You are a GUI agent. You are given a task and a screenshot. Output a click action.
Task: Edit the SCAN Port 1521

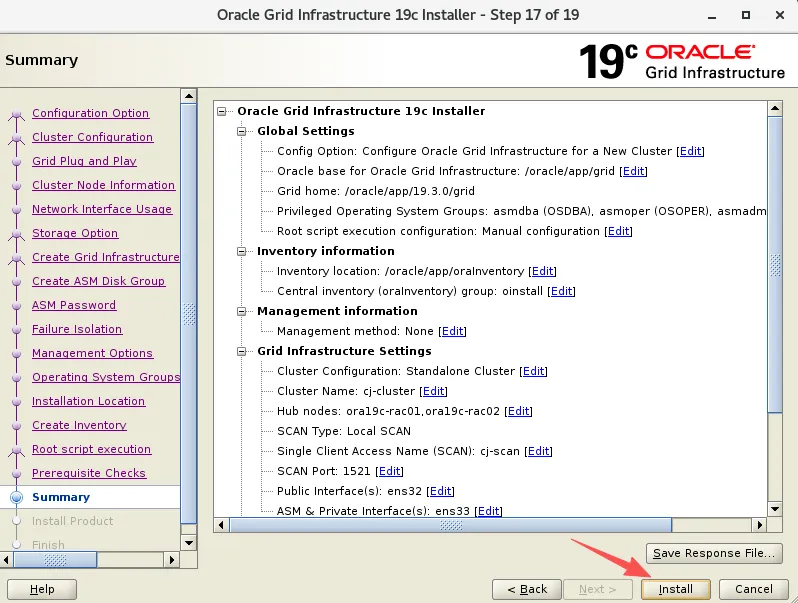click(x=389, y=471)
